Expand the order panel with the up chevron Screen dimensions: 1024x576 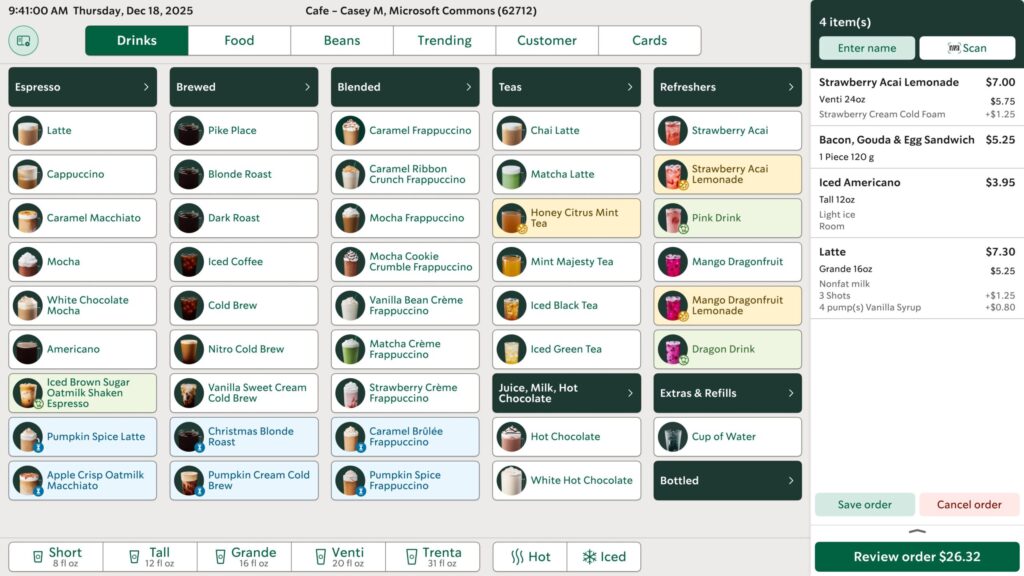917,532
